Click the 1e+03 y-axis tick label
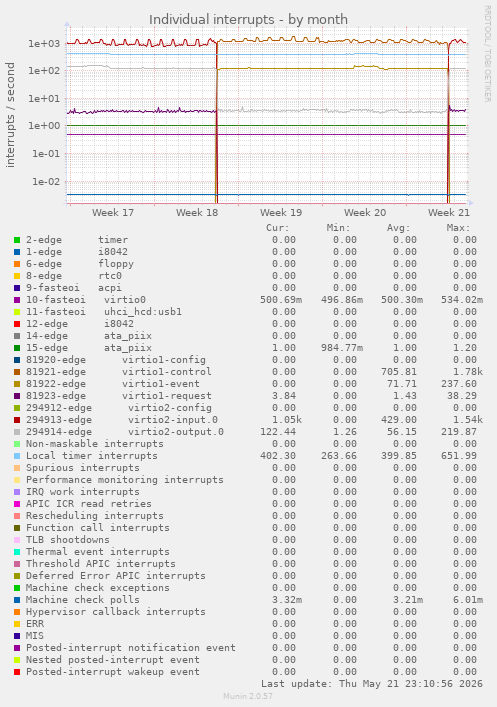This screenshot has height=707, width=497. (x=44, y=43)
